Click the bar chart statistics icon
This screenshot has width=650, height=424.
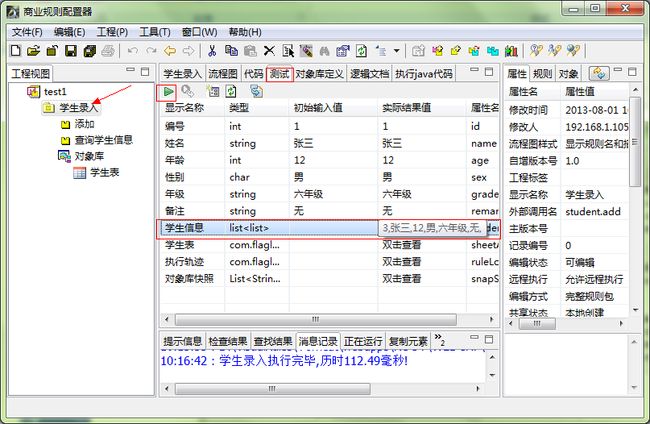point(511,51)
